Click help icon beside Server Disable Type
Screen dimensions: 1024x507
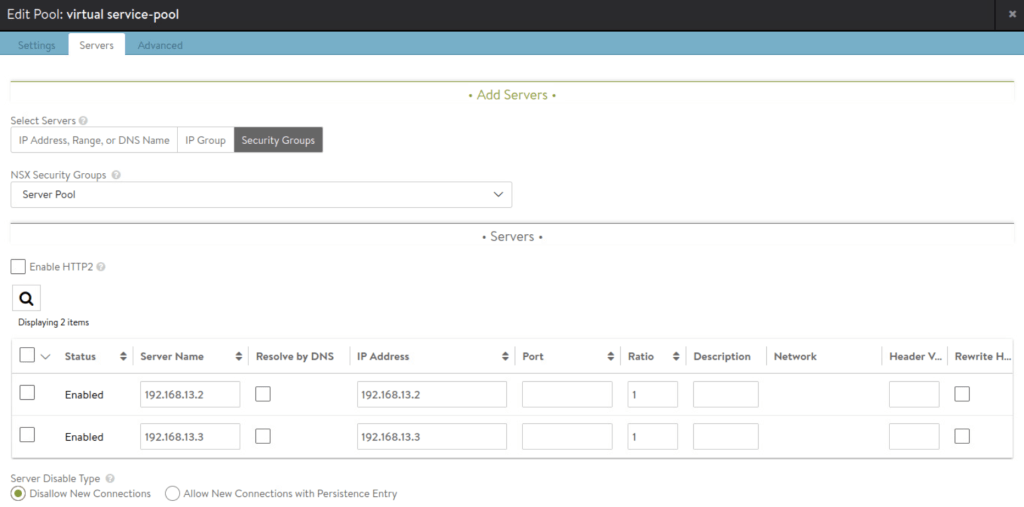109,479
